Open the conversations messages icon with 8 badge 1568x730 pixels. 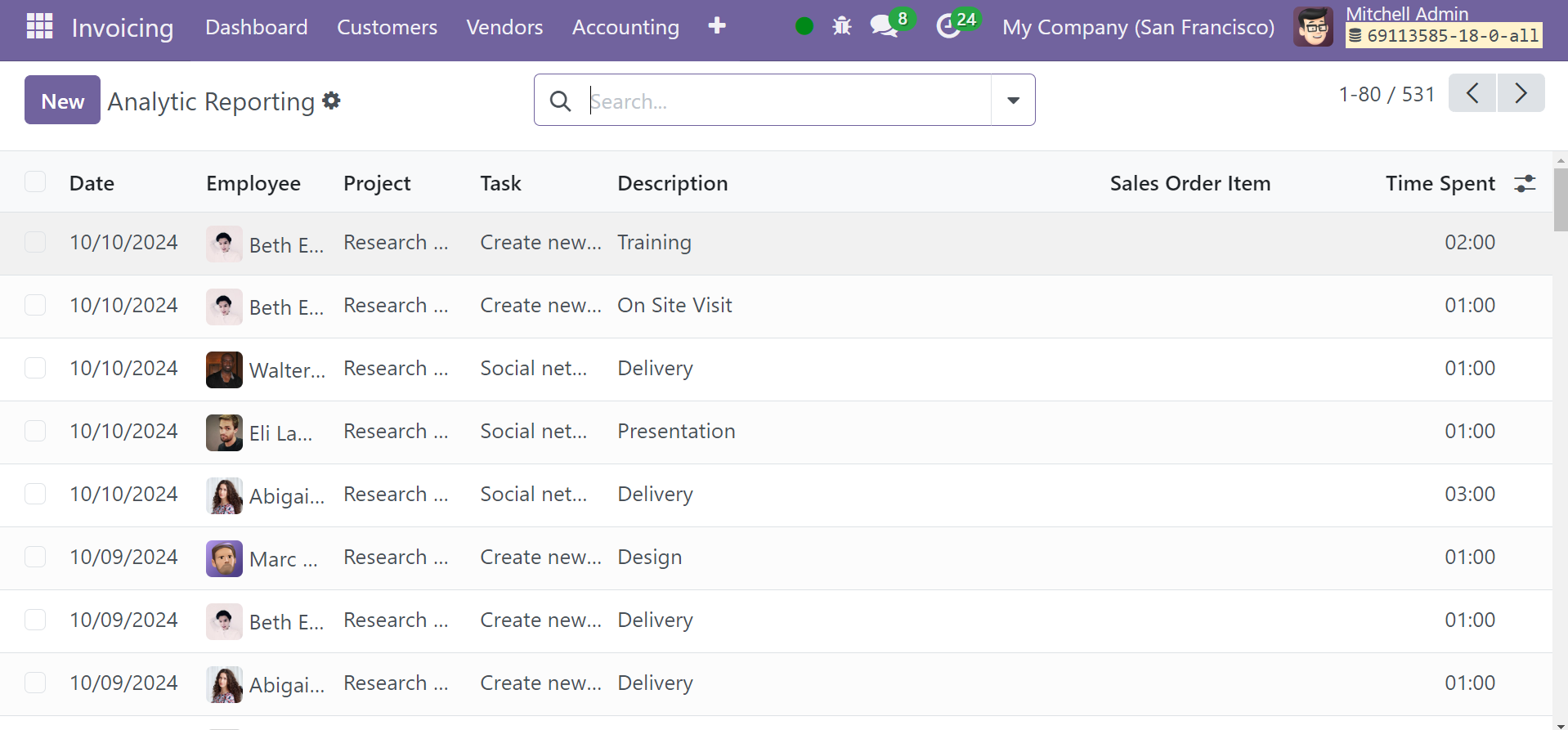884,26
